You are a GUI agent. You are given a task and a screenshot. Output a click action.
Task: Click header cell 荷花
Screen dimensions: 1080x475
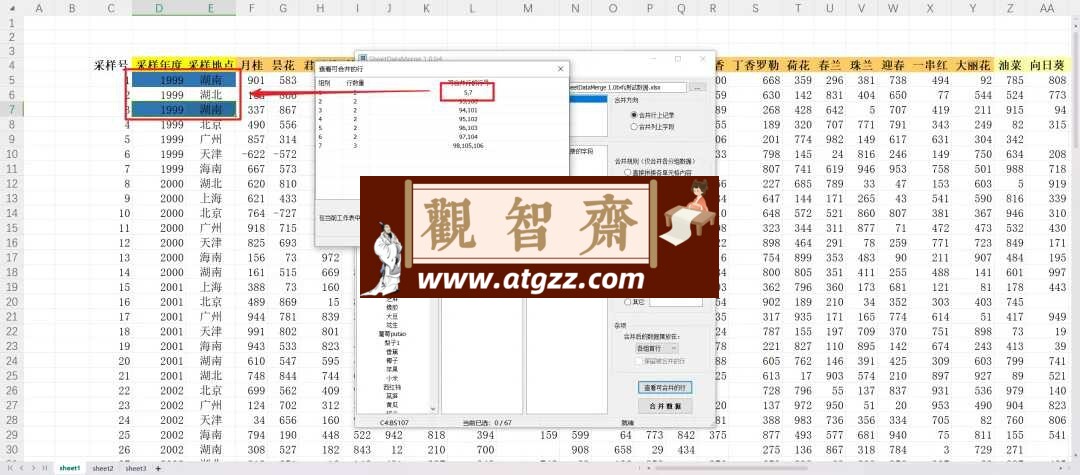click(x=798, y=65)
